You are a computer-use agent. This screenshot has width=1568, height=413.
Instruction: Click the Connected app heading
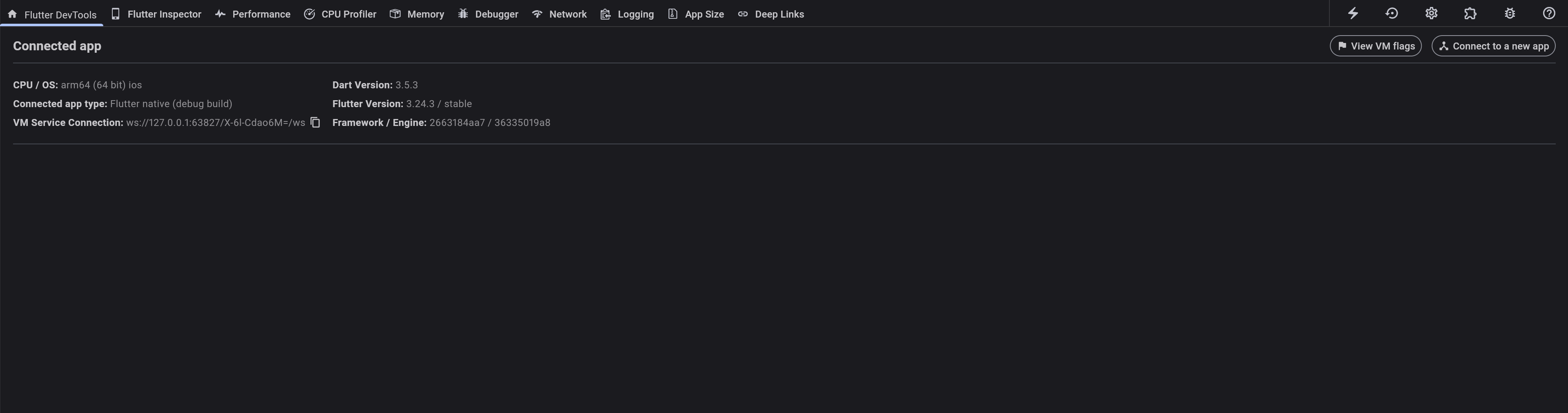(x=57, y=46)
